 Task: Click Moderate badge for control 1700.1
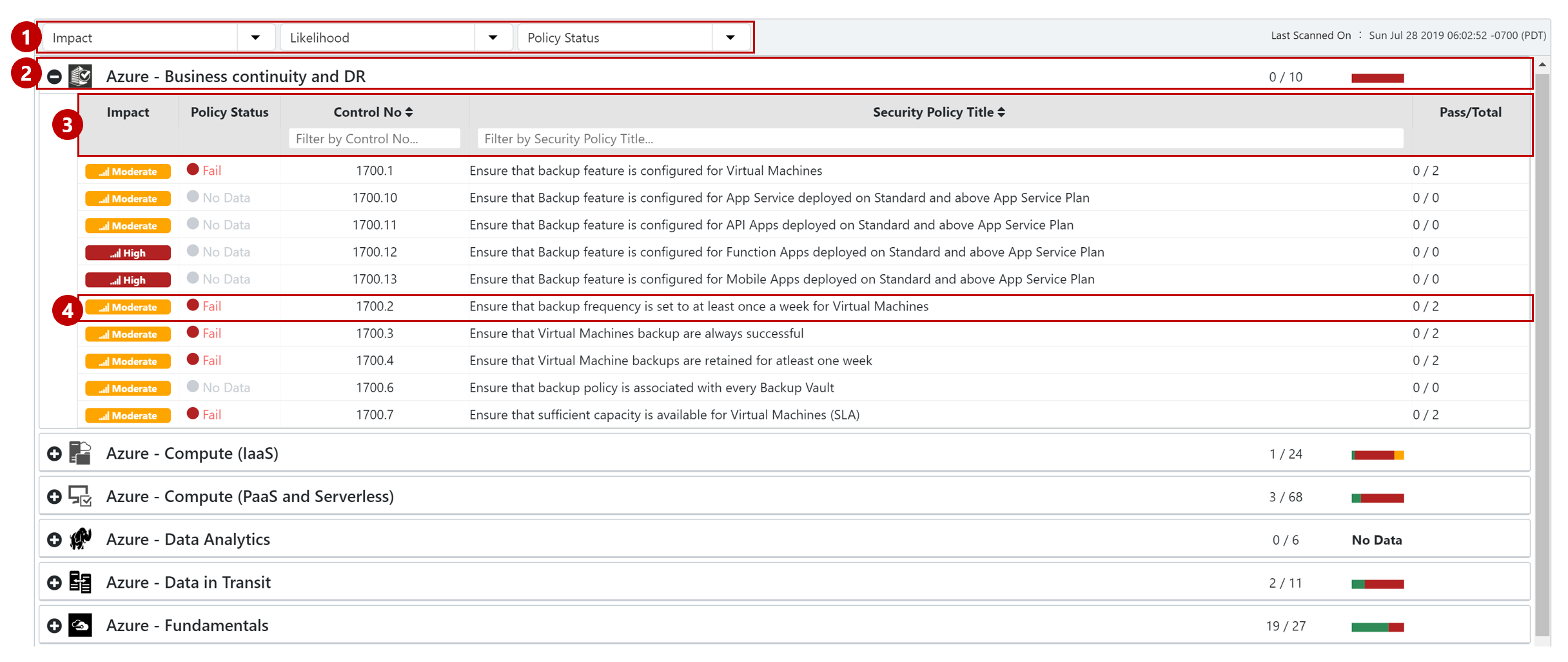(128, 172)
